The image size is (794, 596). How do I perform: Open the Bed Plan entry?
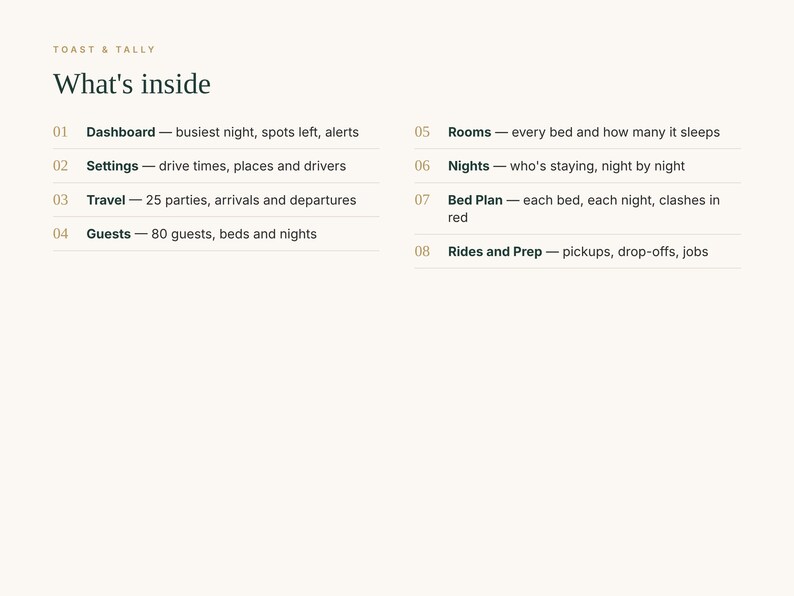pyautogui.click(x=475, y=200)
